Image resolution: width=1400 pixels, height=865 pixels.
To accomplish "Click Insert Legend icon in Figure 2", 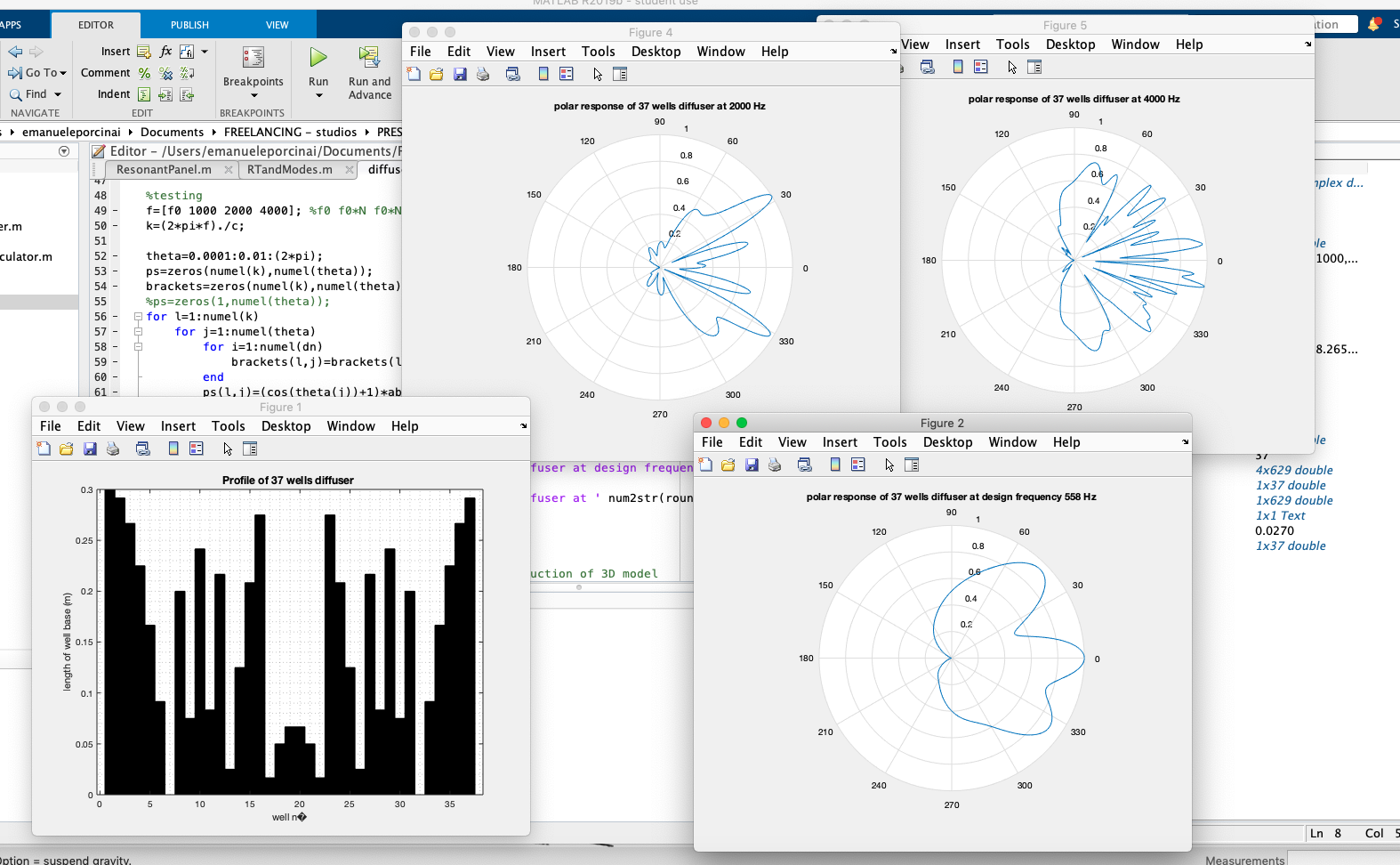I will coord(858,465).
